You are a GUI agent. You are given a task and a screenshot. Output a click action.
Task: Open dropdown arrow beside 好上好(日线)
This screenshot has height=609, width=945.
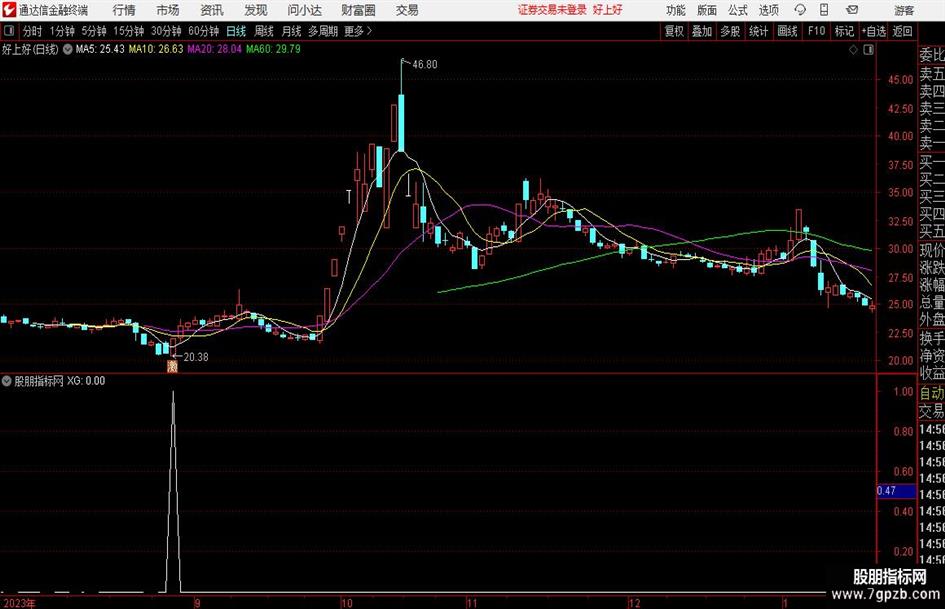[x=68, y=49]
